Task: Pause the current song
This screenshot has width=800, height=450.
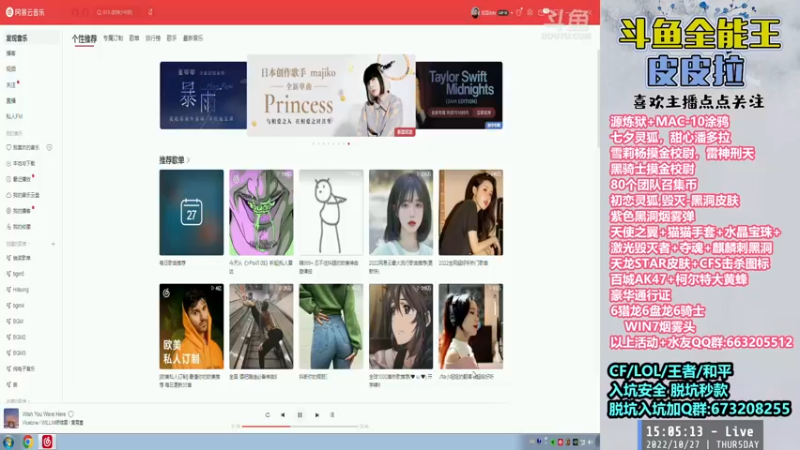Action: [x=300, y=415]
